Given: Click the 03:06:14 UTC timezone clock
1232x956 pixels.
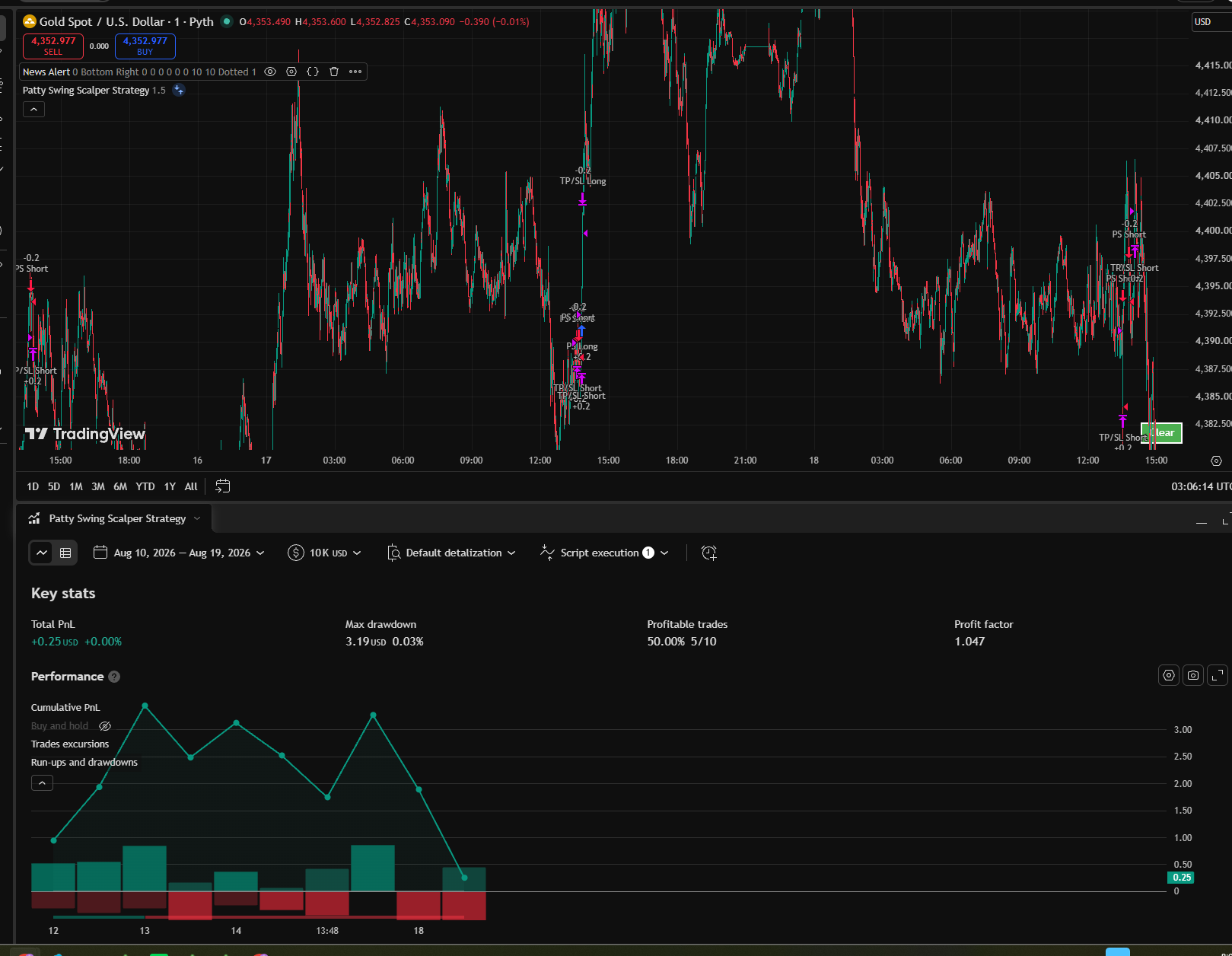Looking at the screenshot, I should tap(1201, 486).
